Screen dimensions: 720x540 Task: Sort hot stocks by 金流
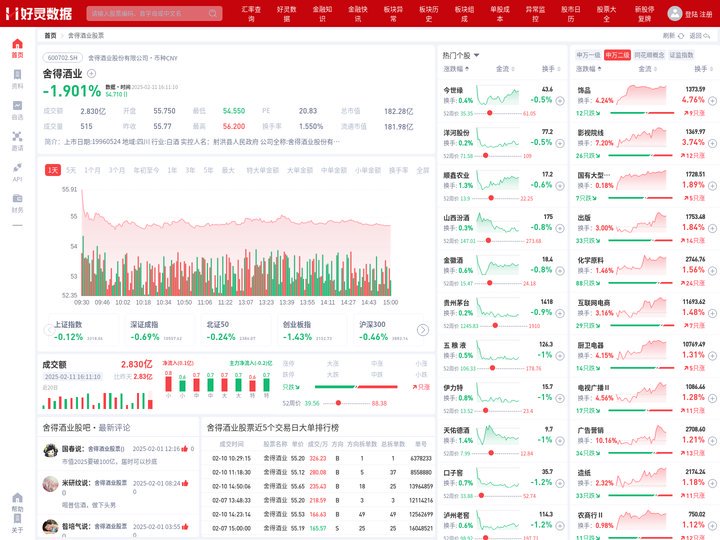tap(505, 69)
